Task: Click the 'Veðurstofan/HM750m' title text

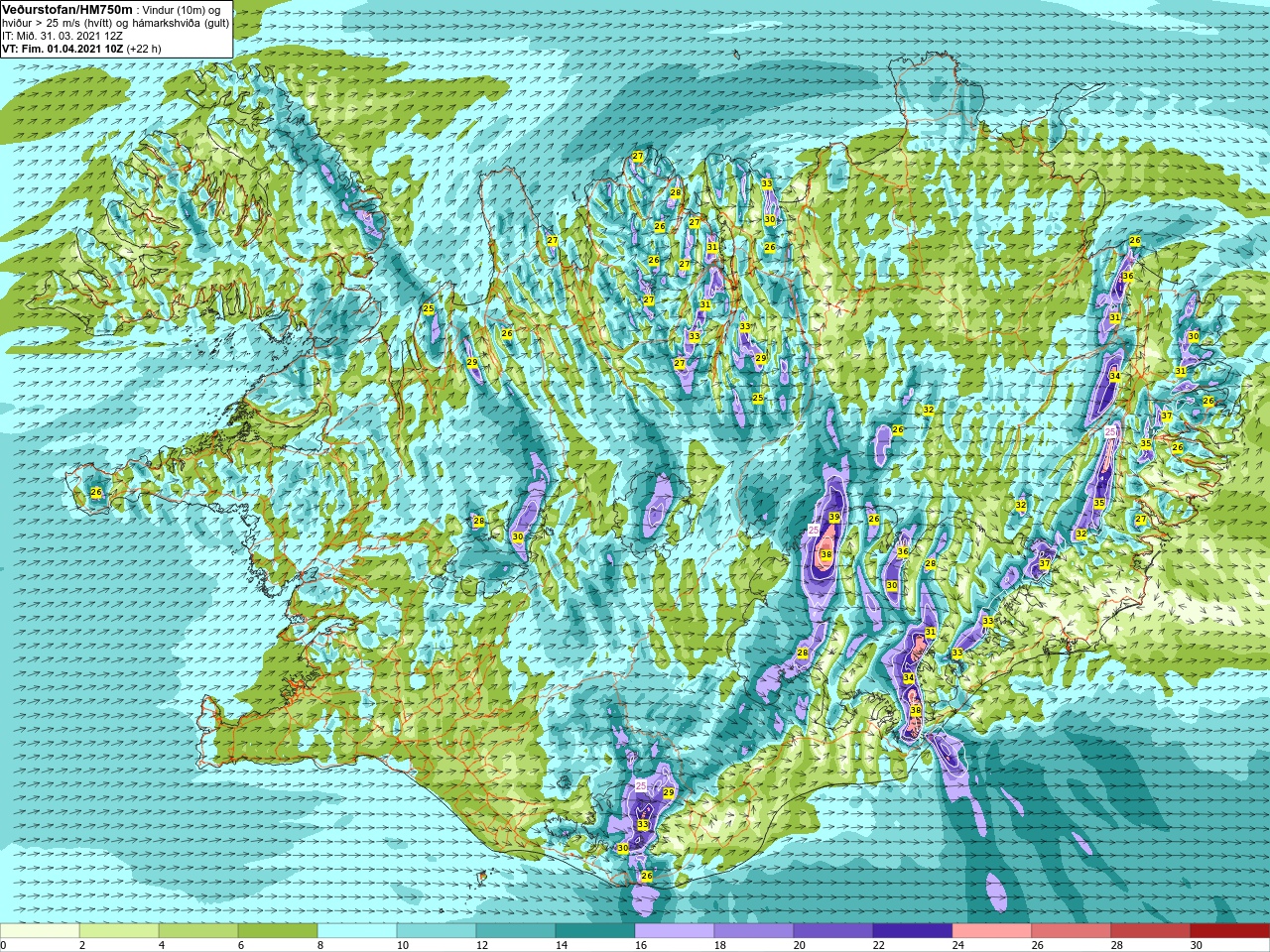Action: (x=67, y=9)
